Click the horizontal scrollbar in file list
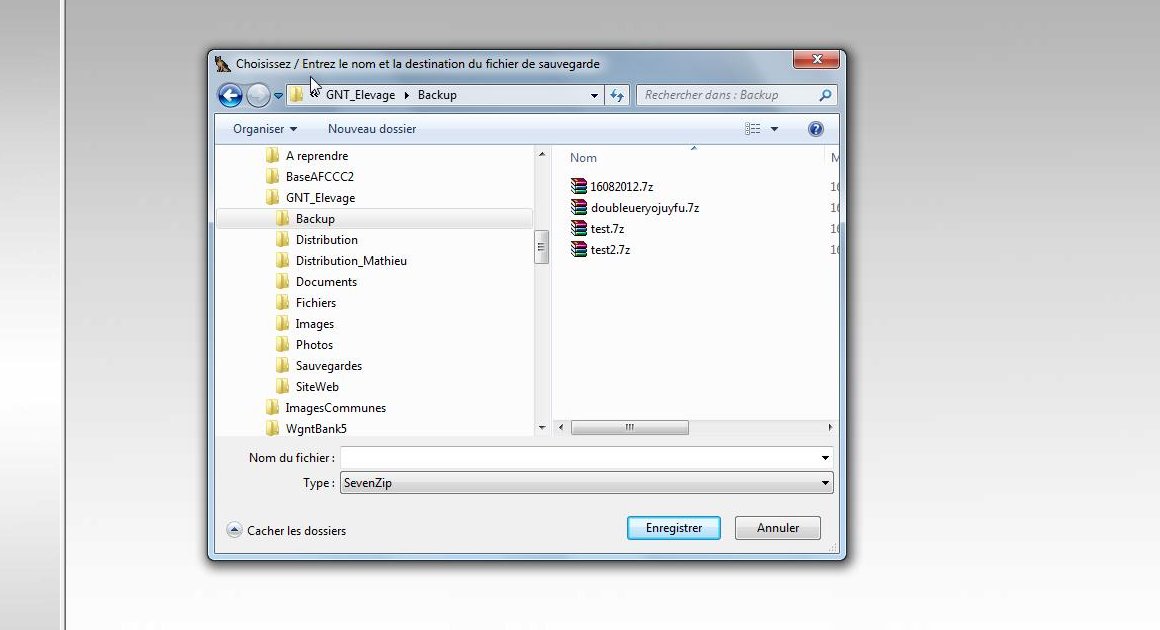 [x=629, y=427]
